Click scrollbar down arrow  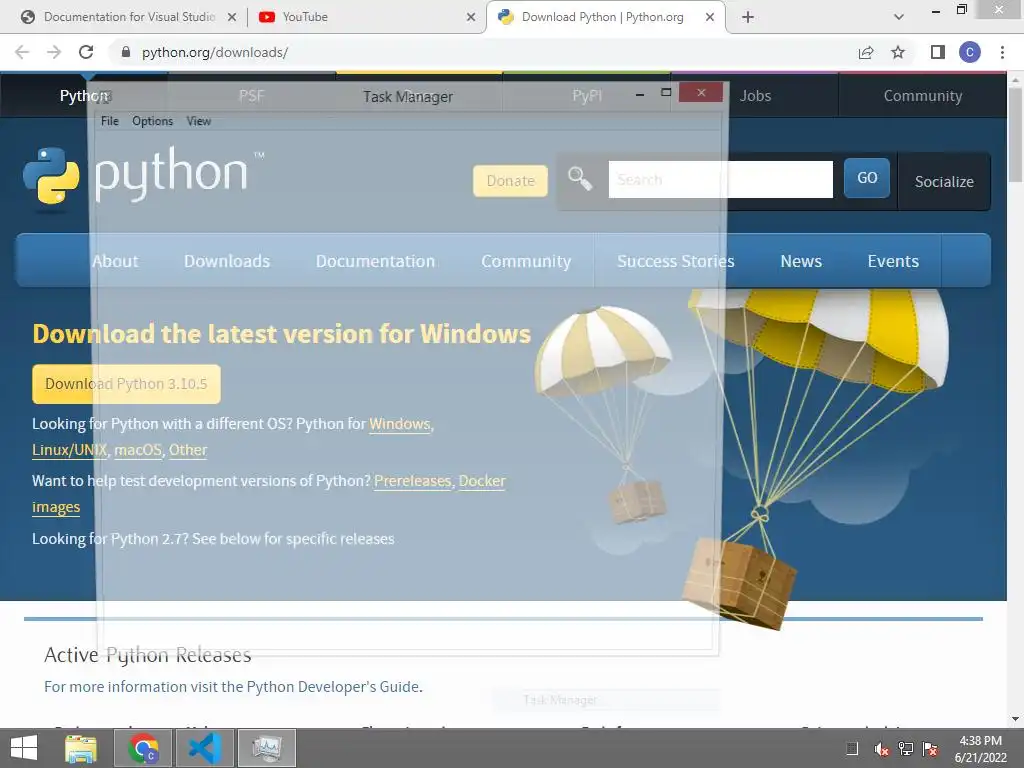click(1015, 719)
